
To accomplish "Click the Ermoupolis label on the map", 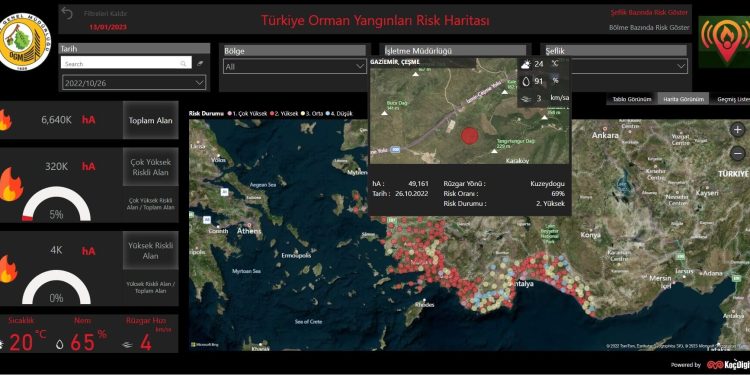I will (297, 255).
